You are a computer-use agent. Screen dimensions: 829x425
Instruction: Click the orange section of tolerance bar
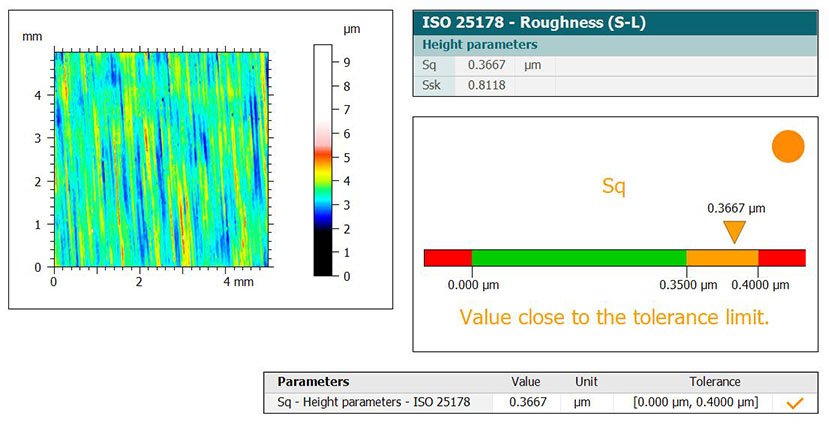click(x=722, y=258)
